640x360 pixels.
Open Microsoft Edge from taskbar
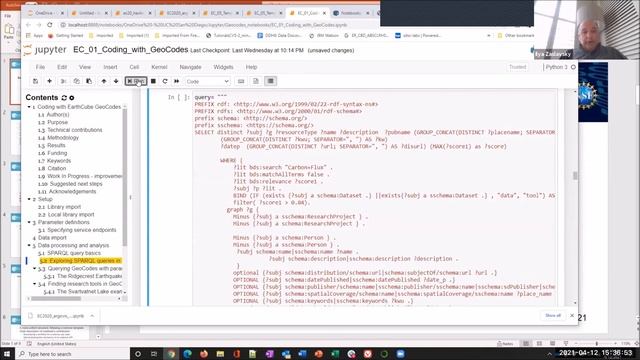(x=187, y=354)
